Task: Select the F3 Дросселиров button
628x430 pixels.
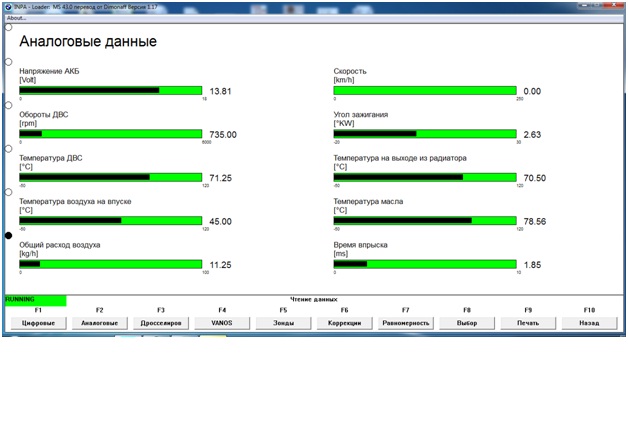Action: pos(161,323)
